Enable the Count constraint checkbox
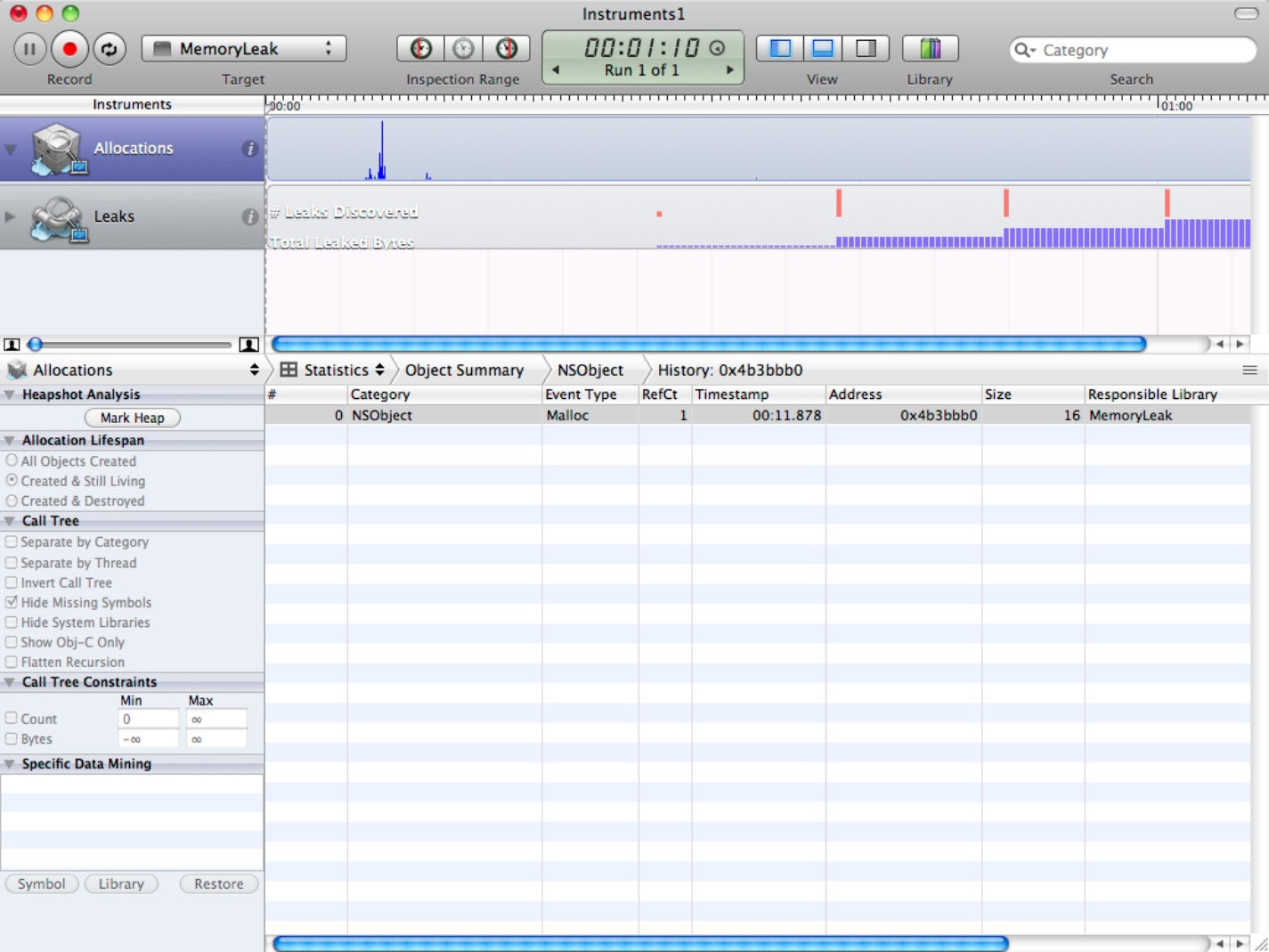The image size is (1269, 952). point(12,718)
